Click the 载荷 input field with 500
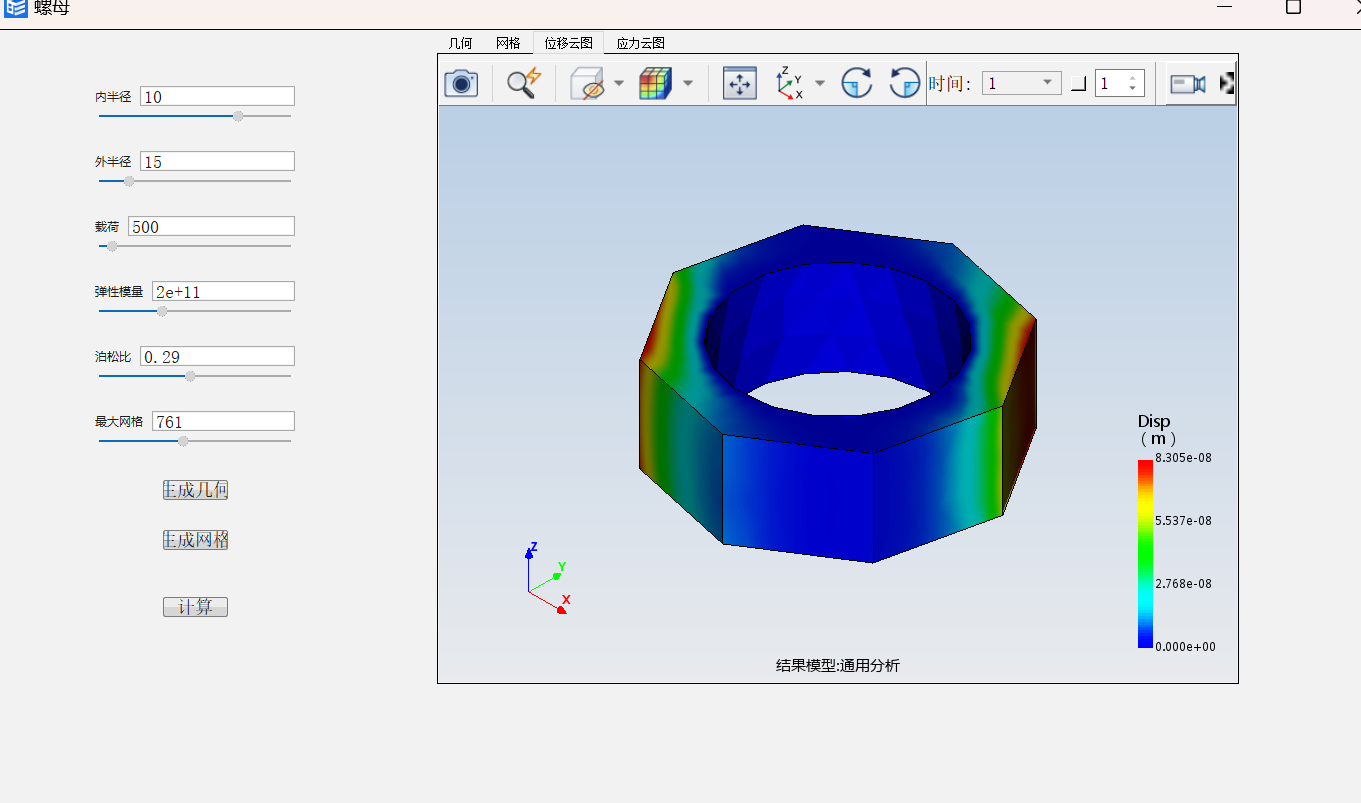This screenshot has width=1361, height=803. click(211, 226)
